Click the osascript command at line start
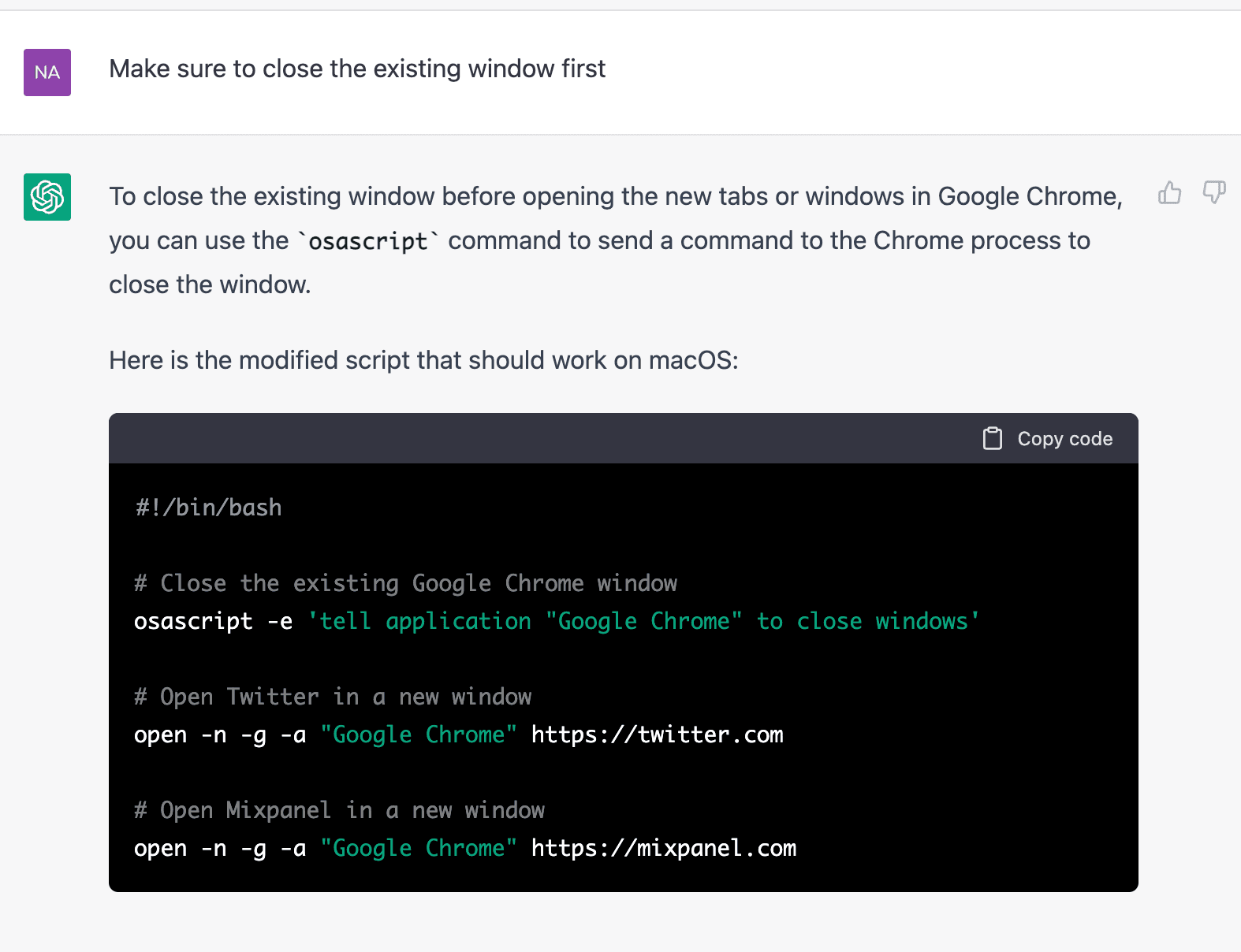 [193, 621]
